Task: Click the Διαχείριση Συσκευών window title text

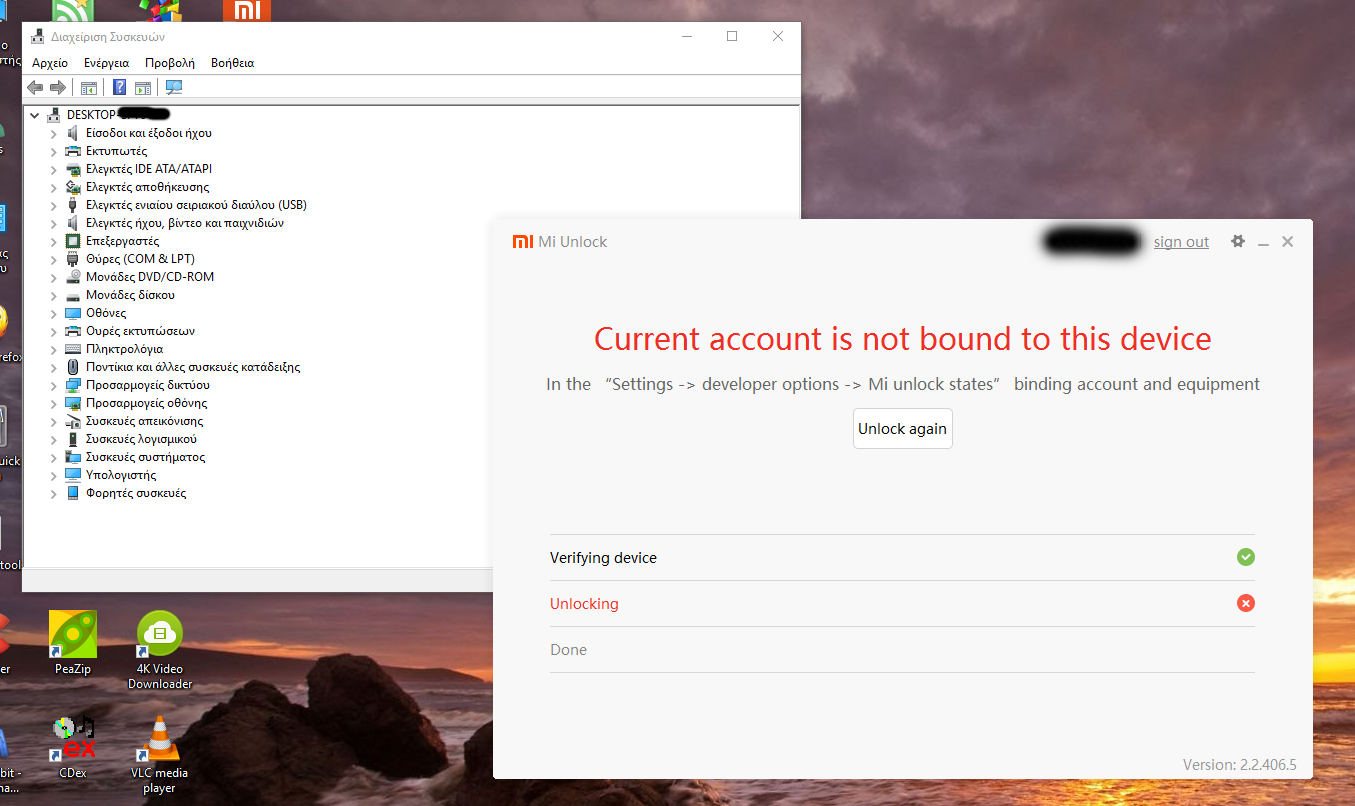Action: (x=108, y=37)
